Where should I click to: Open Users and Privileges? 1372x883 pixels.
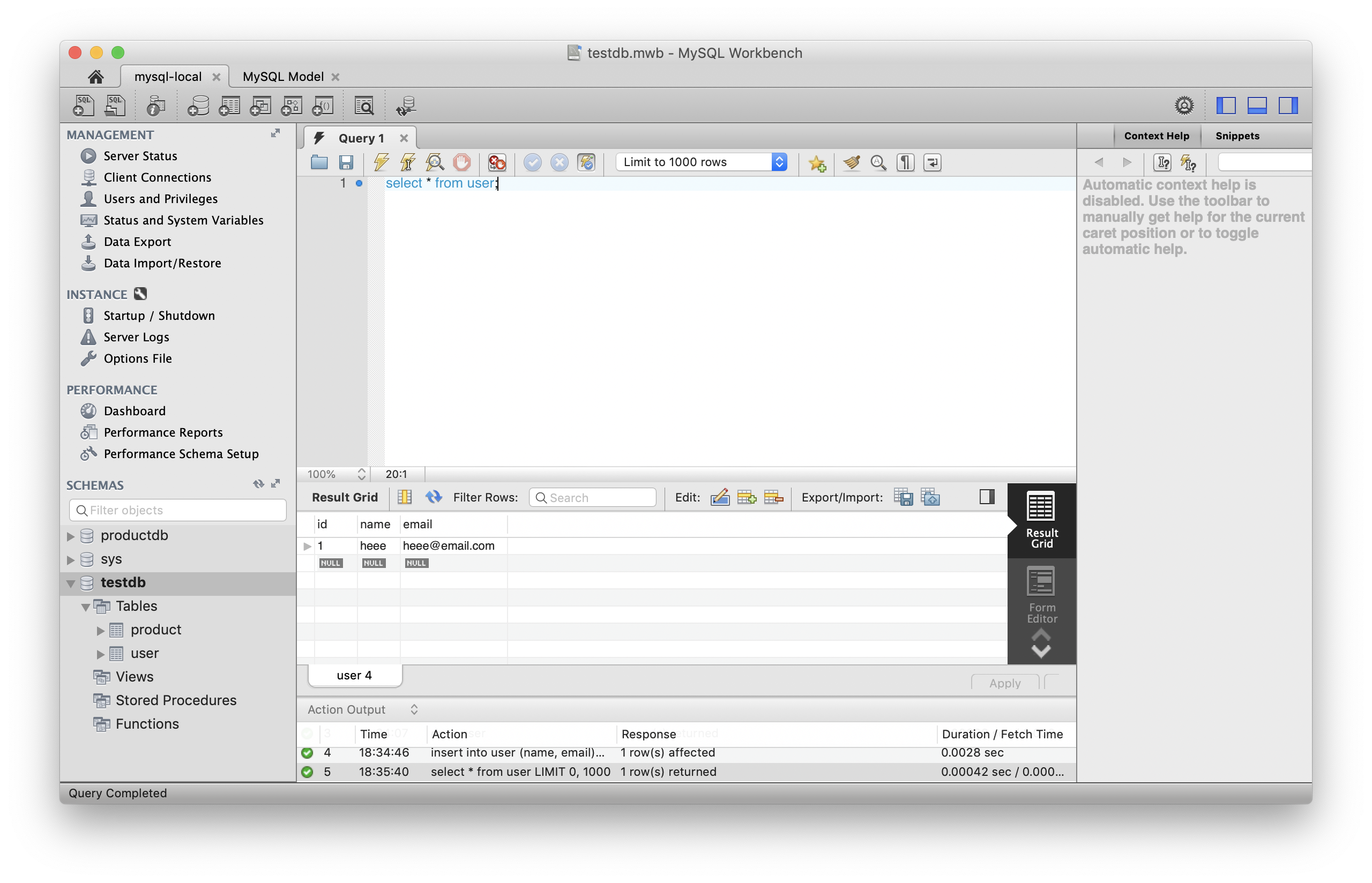tap(161, 199)
